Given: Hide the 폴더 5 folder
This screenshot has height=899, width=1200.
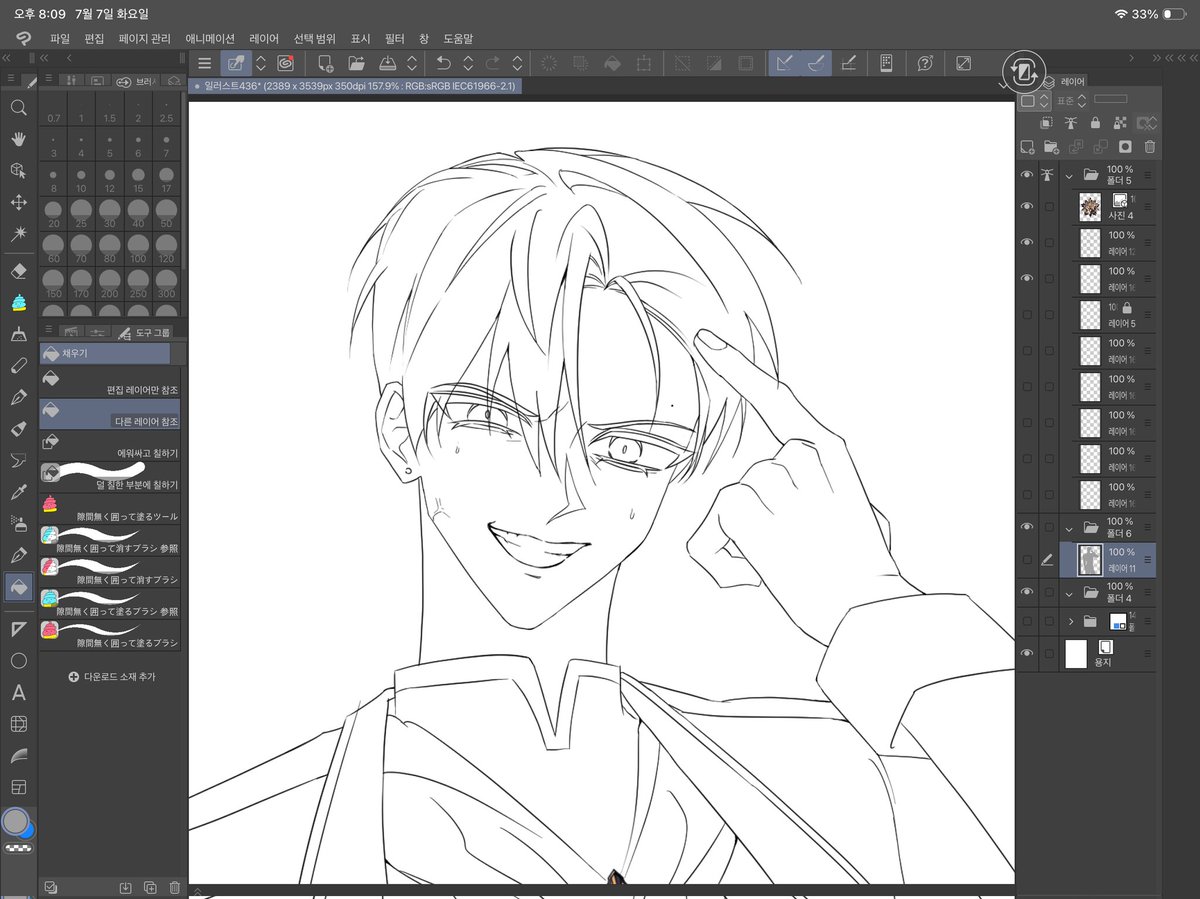Looking at the screenshot, I should [1026, 174].
